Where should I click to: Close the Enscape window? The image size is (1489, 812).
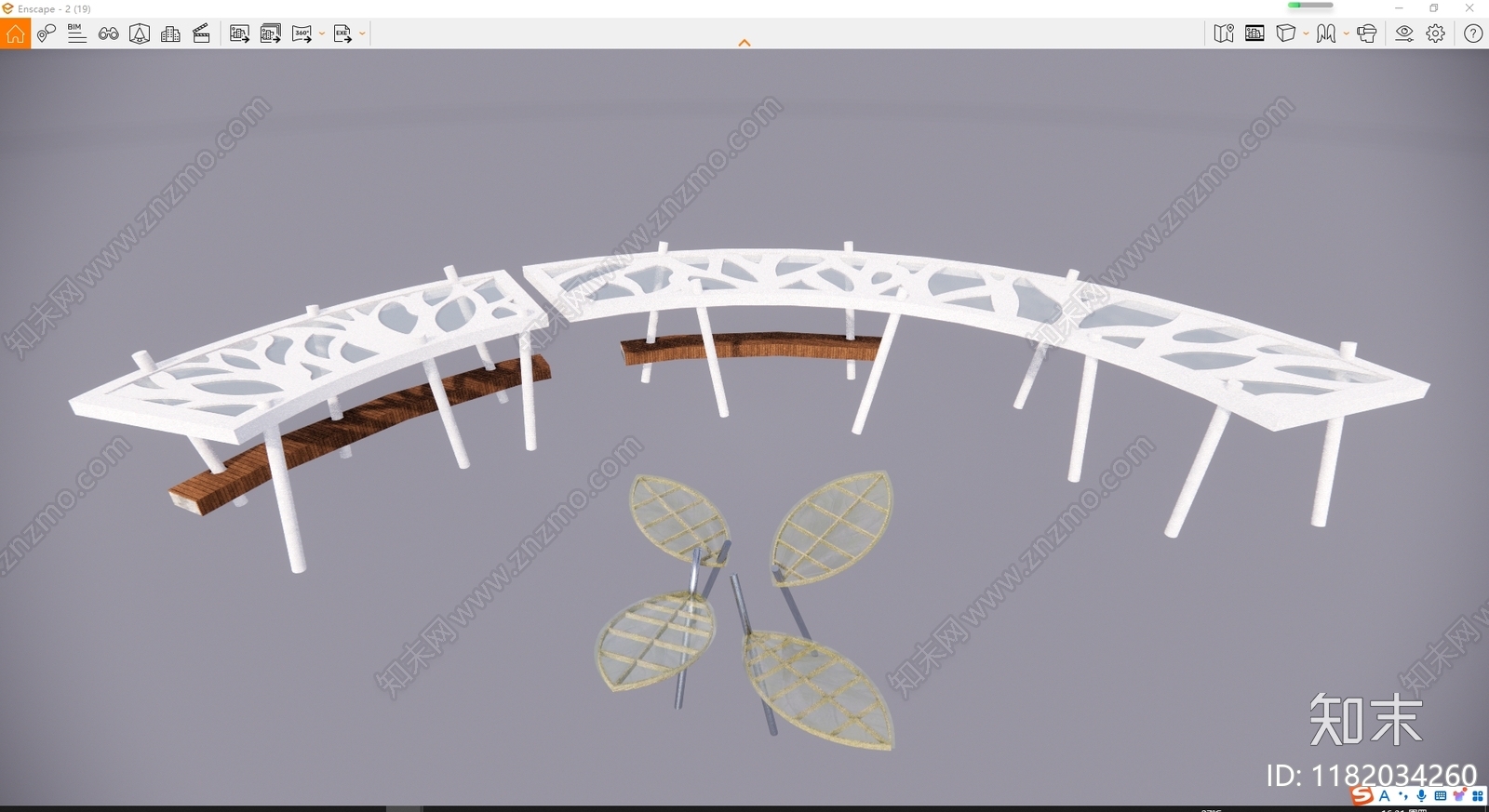(1470, 8)
